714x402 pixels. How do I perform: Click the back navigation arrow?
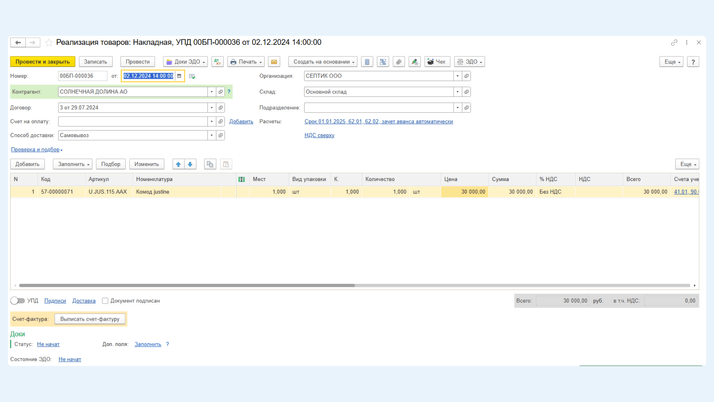(x=18, y=43)
